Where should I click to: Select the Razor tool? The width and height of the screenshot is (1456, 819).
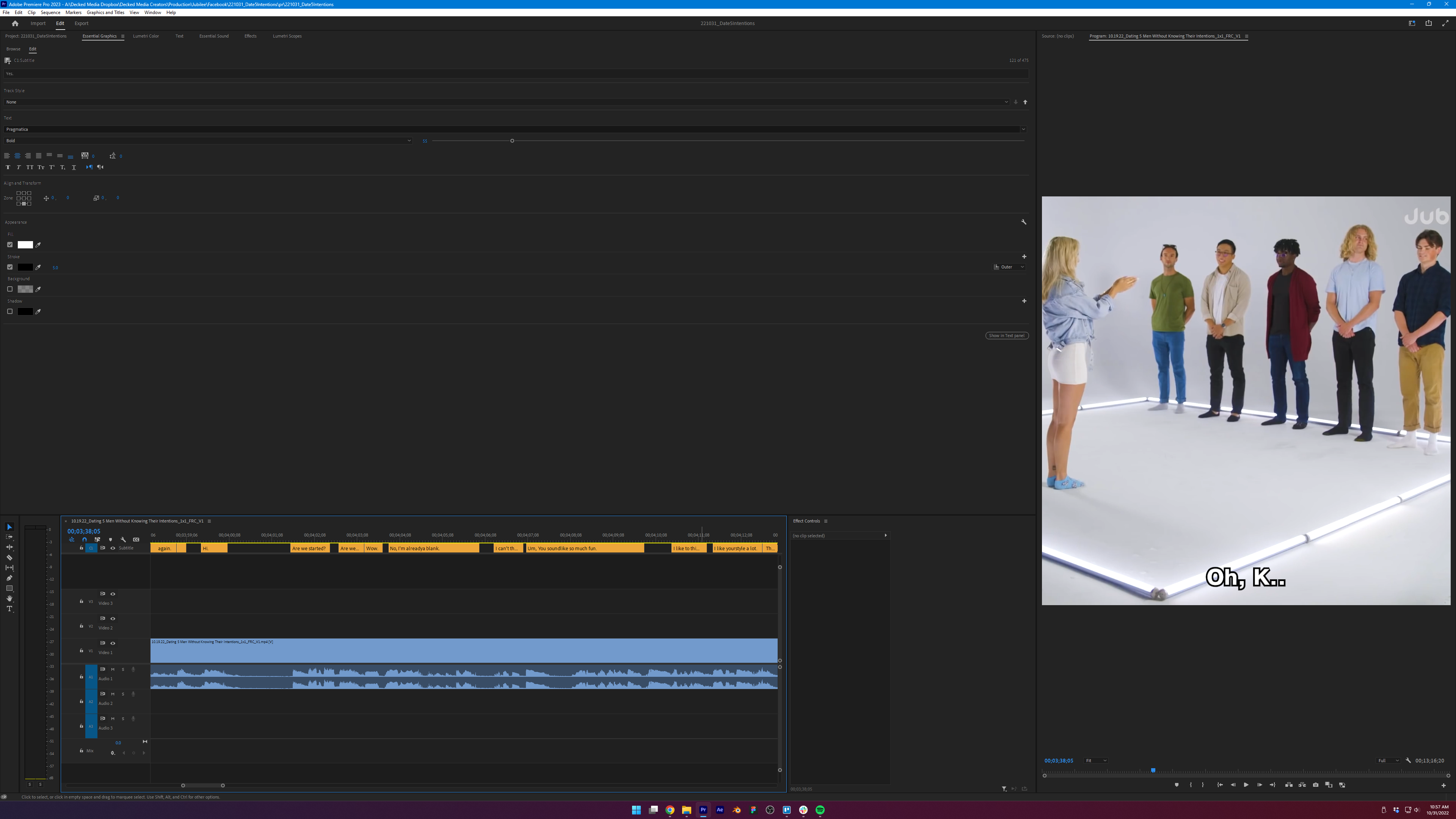pos(9,557)
